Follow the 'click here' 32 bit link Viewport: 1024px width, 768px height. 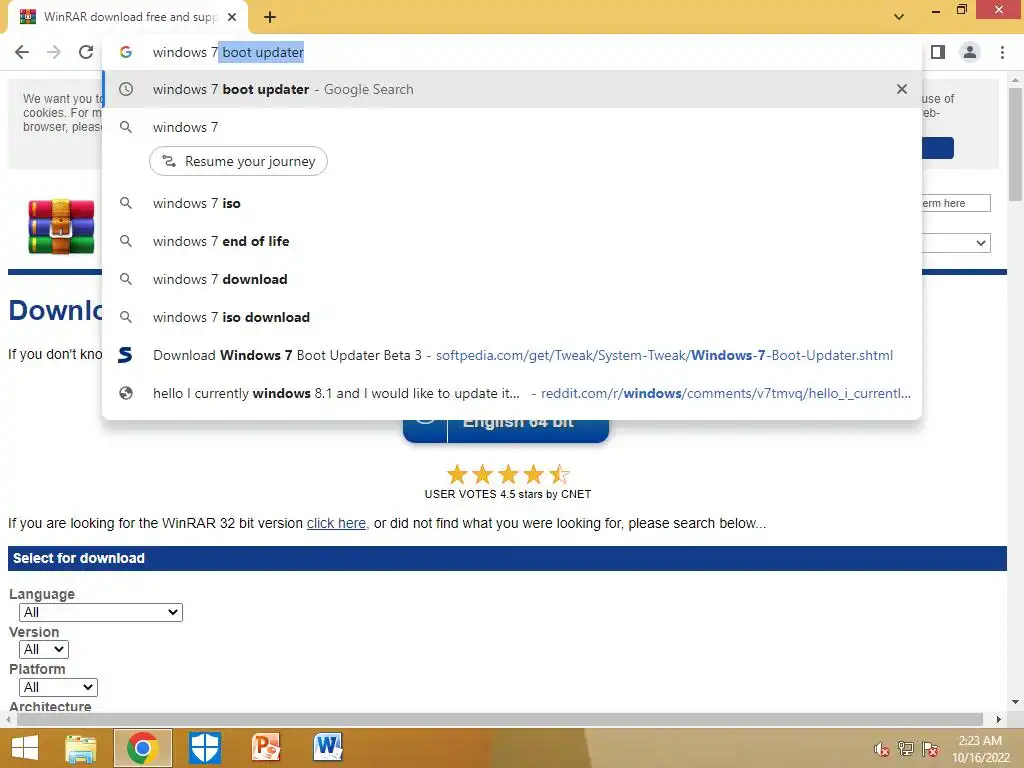[336, 523]
